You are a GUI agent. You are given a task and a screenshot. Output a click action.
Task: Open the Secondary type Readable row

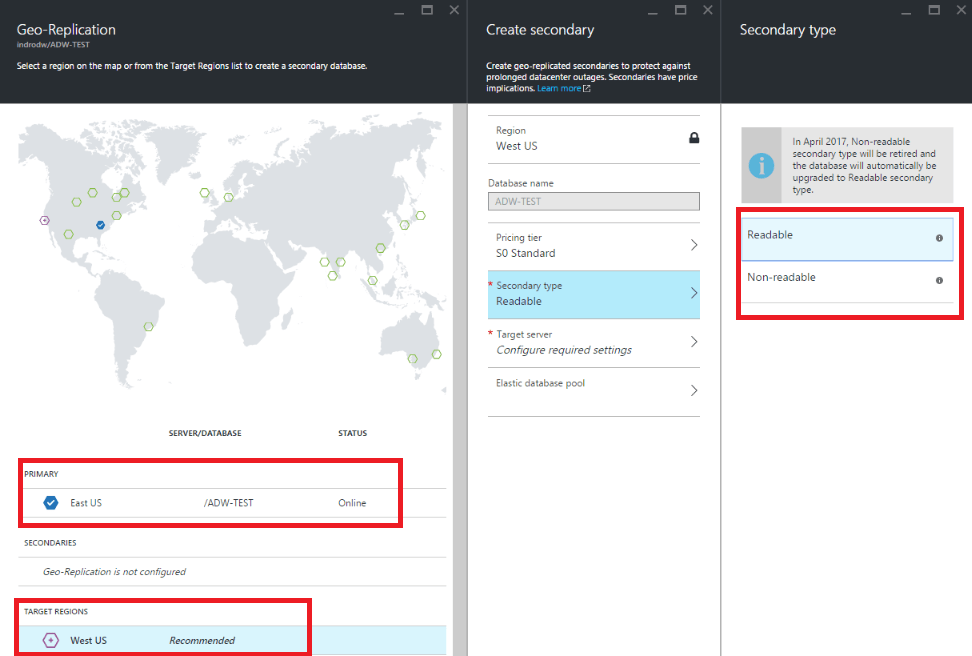594,293
